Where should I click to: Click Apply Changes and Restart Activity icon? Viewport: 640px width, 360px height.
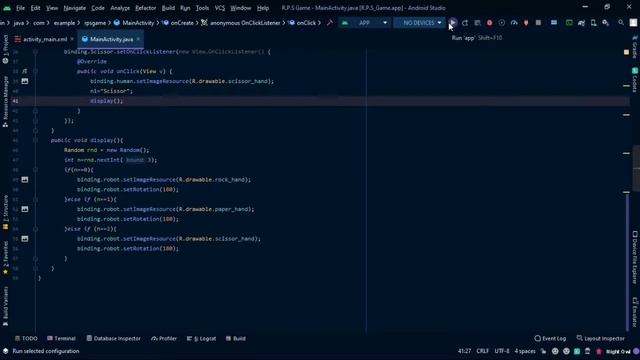[465, 23]
